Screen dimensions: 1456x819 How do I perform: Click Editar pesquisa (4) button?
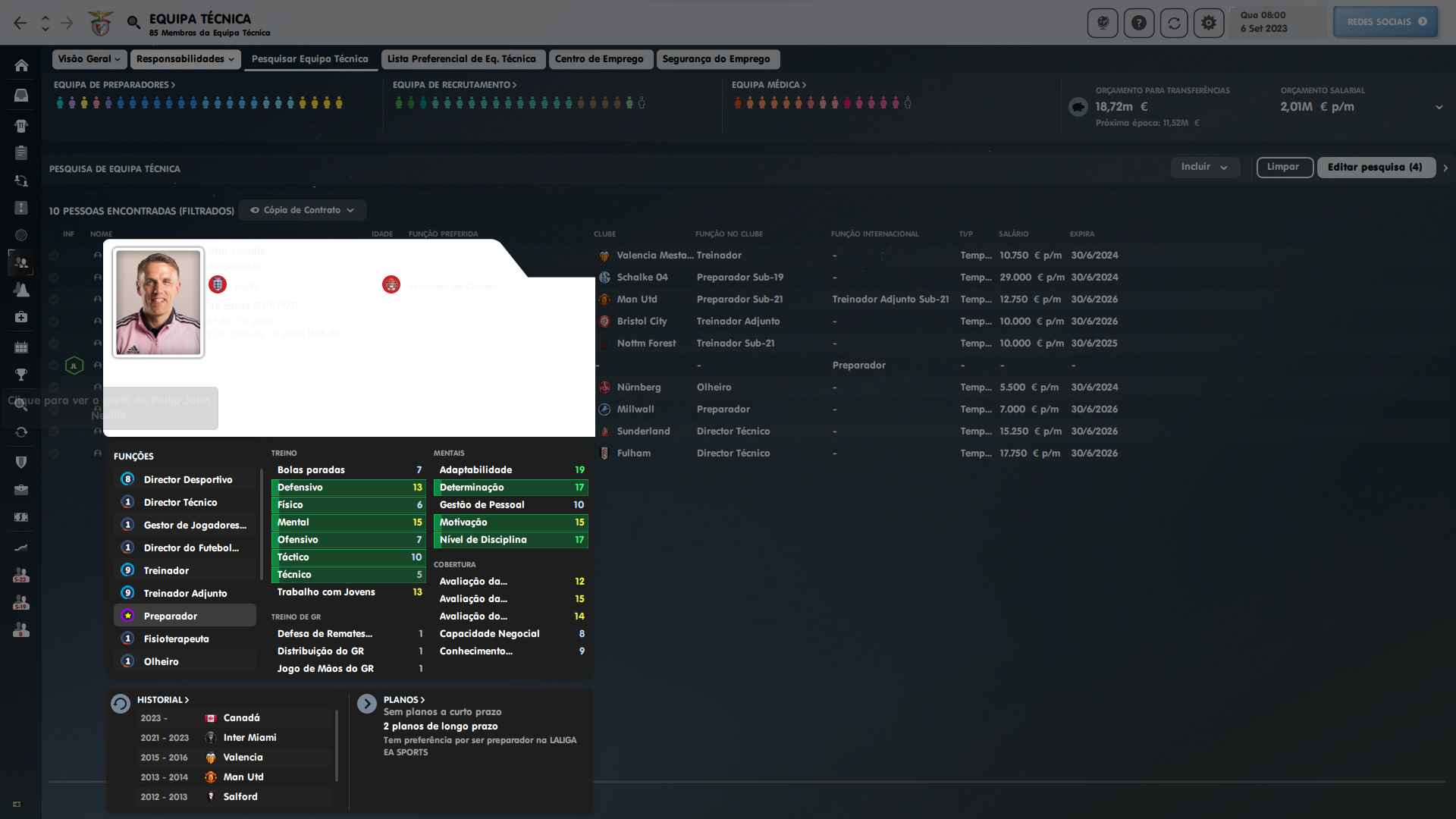(x=1375, y=167)
